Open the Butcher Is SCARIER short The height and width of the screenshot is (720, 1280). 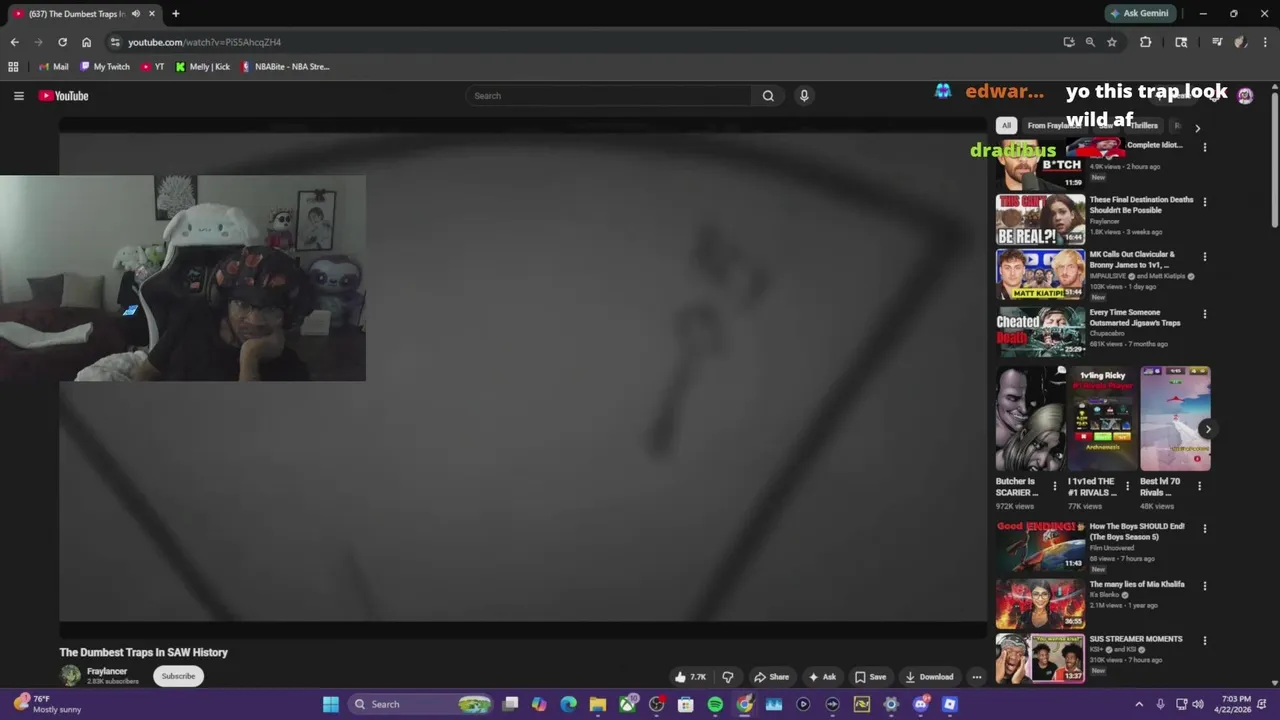point(1030,418)
